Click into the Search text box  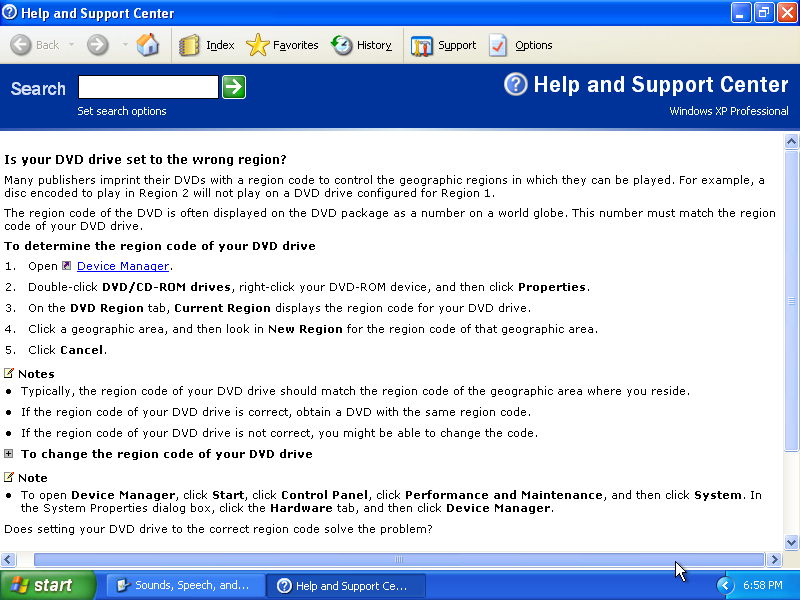(148, 87)
